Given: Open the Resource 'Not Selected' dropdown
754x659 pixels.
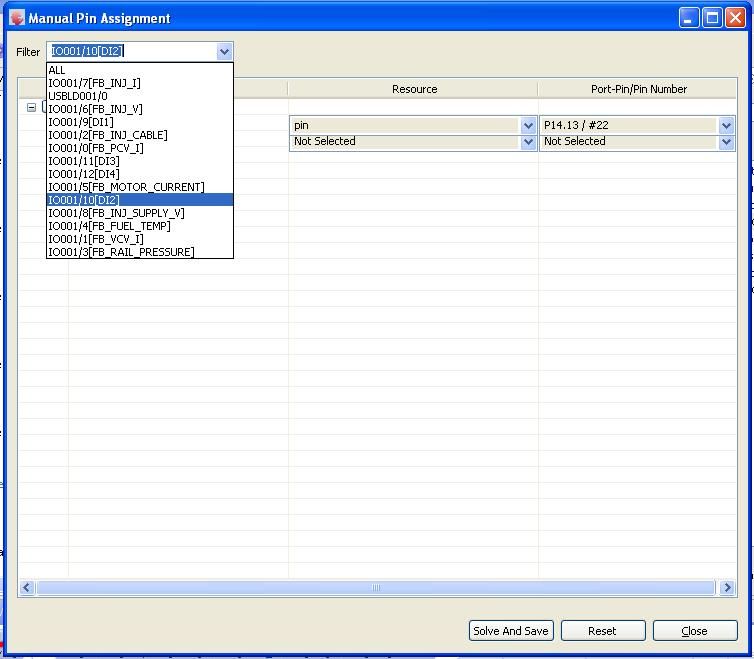Looking at the screenshot, I should coord(528,142).
